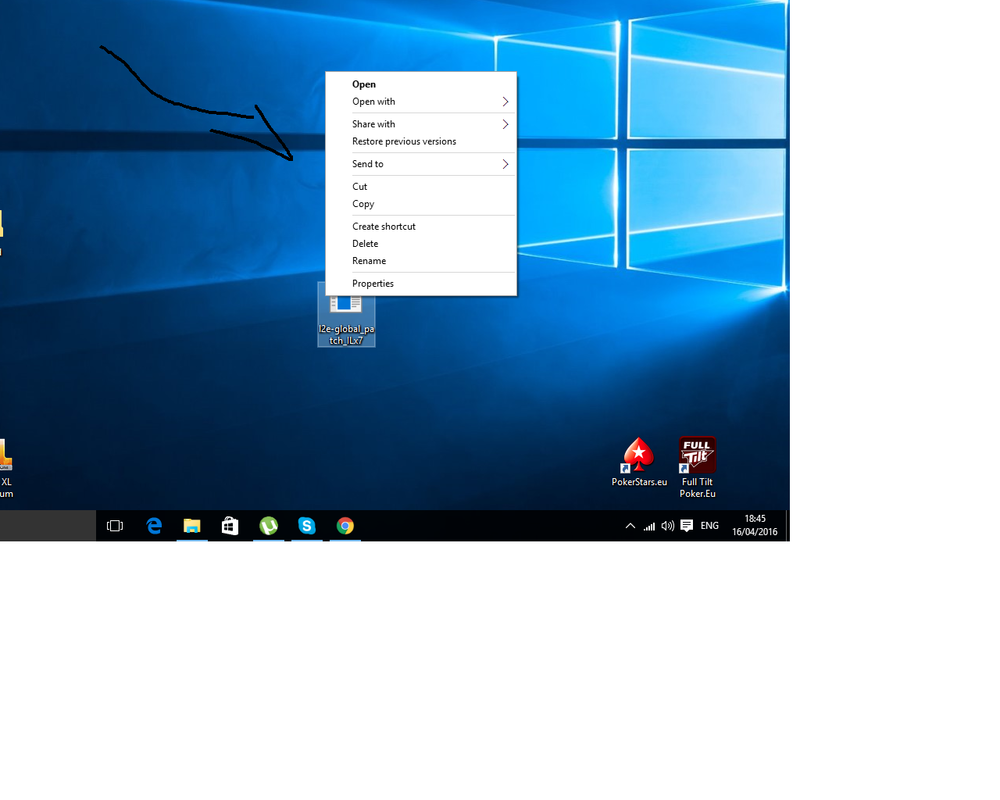Screen dimensions: 1000x800
Task: Click Delete in the context menu
Action: click(x=365, y=244)
